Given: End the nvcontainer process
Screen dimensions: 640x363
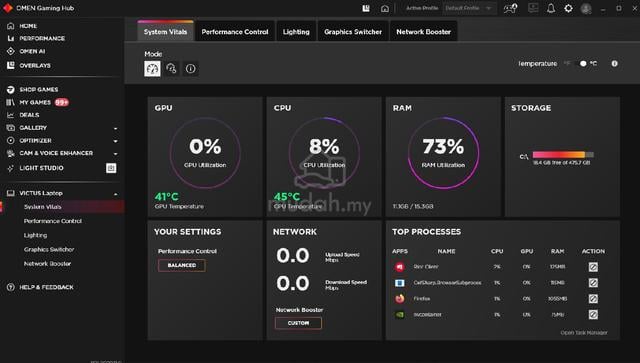Looking at the screenshot, I should (x=593, y=314).
